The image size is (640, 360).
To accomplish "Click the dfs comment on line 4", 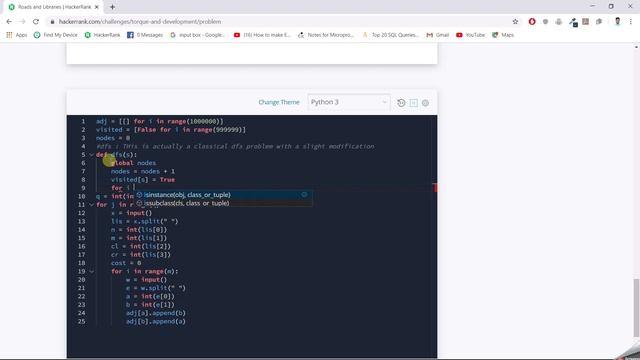I will point(235,146).
